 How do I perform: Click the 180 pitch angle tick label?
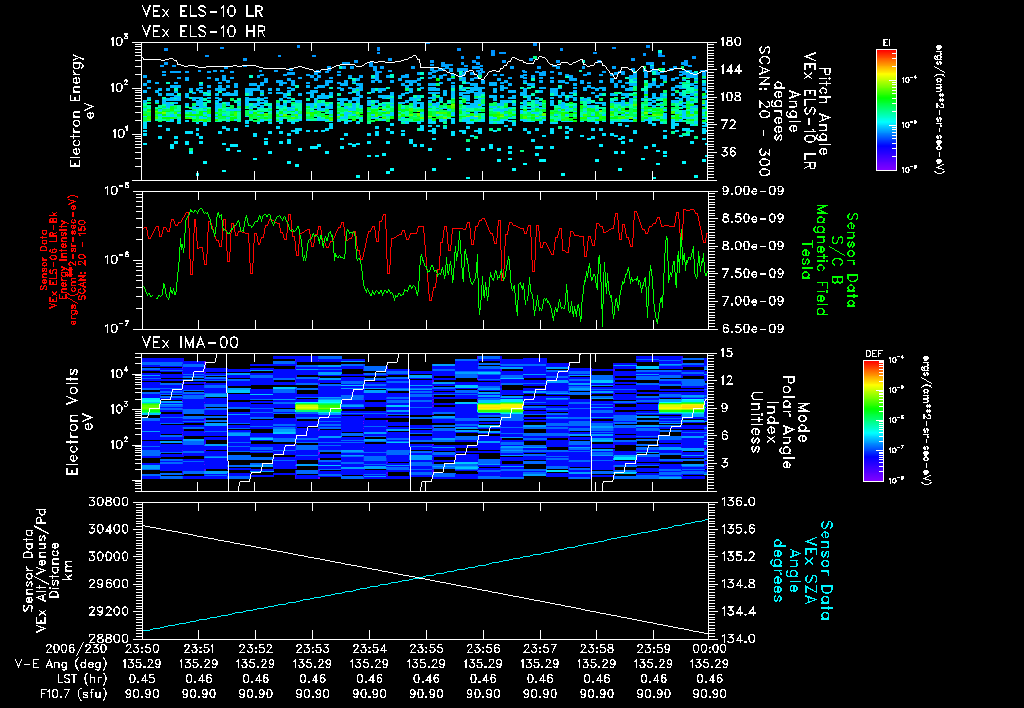click(730, 42)
